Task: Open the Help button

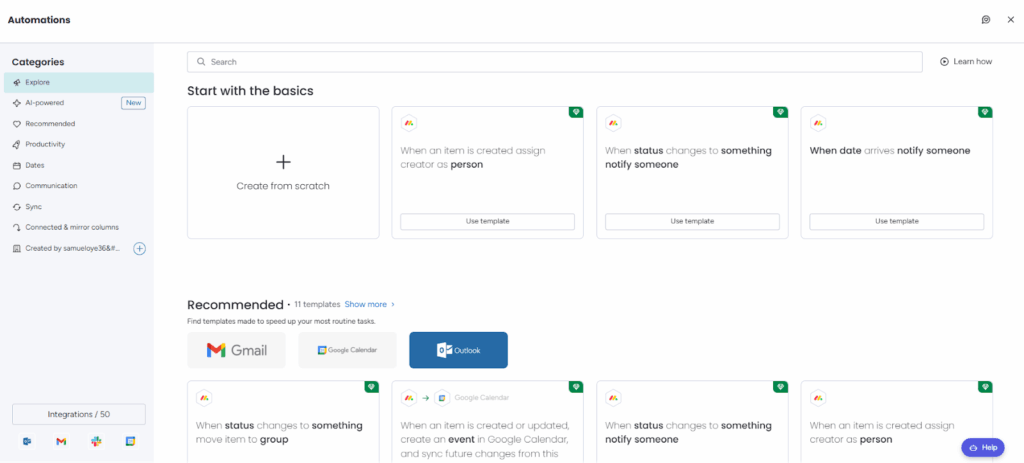Action: point(983,447)
